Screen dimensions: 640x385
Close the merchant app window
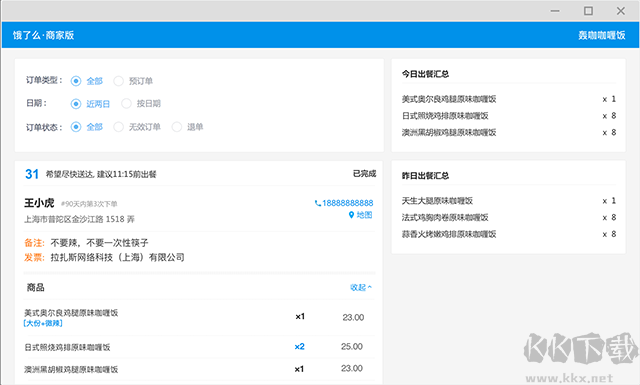click(621, 11)
